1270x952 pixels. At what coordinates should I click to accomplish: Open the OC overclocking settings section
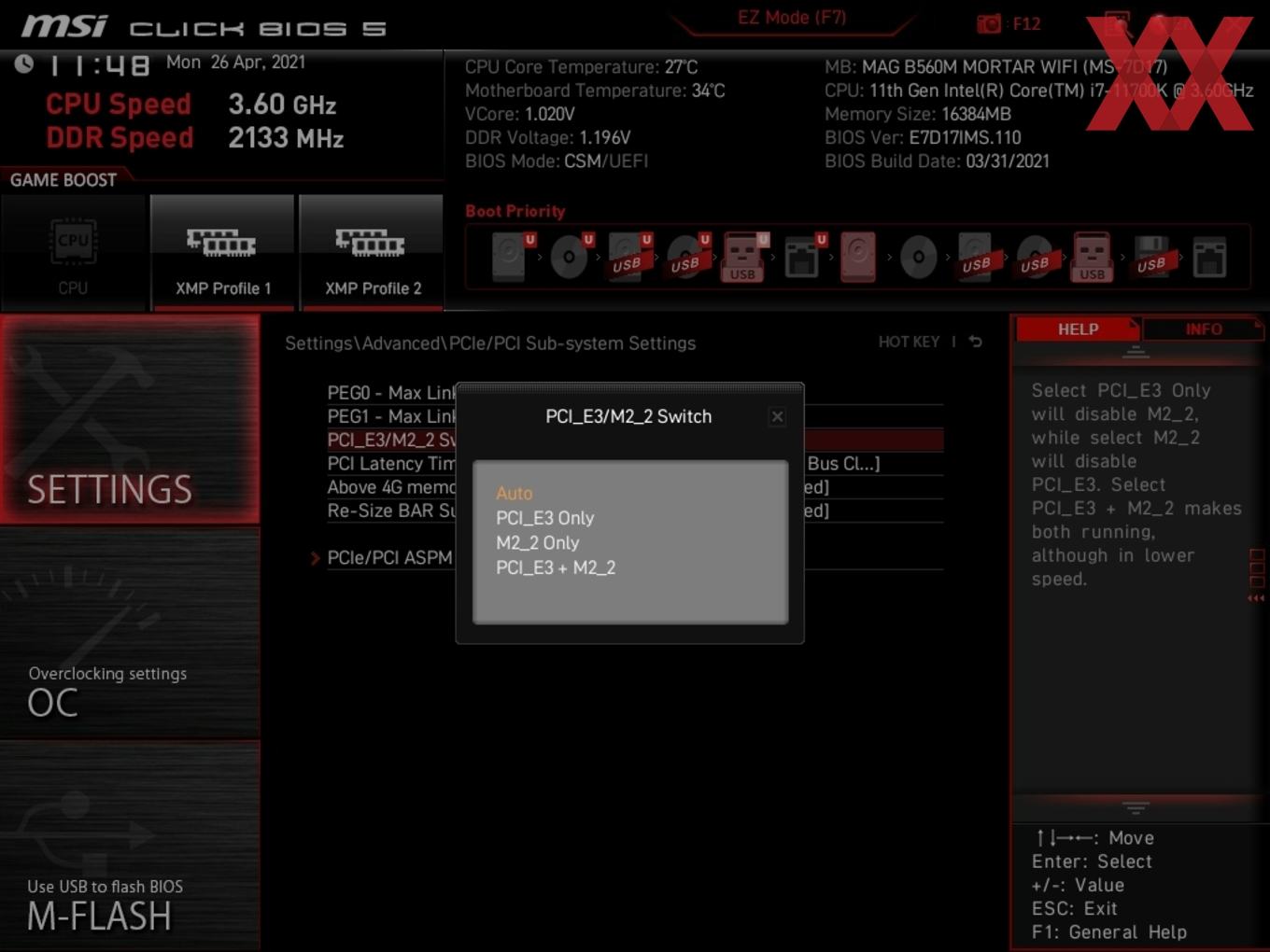point(130,635)
